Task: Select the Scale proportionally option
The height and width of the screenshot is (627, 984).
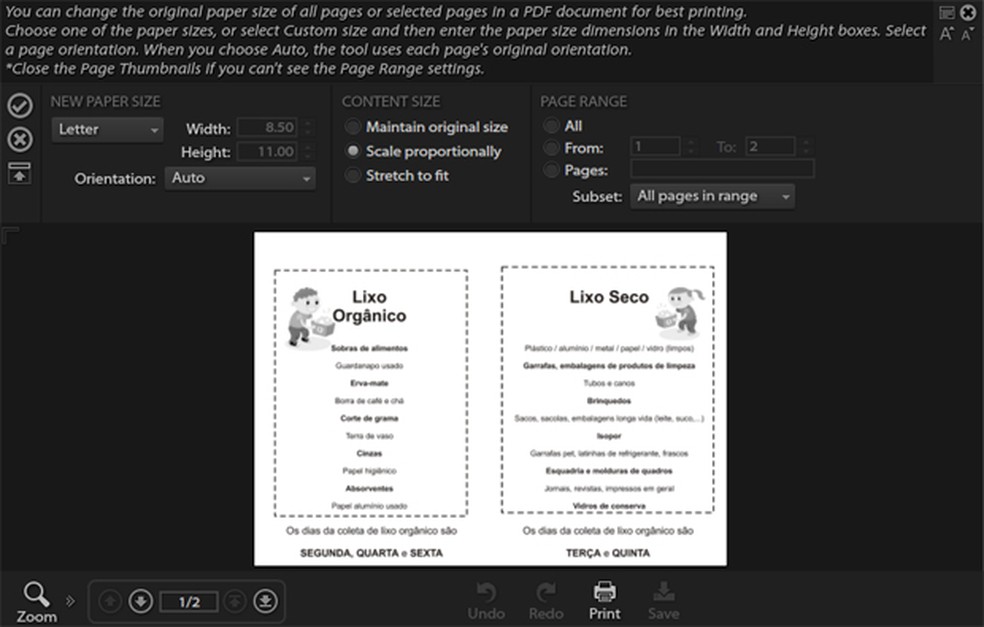Action: (x=353, y=152)
